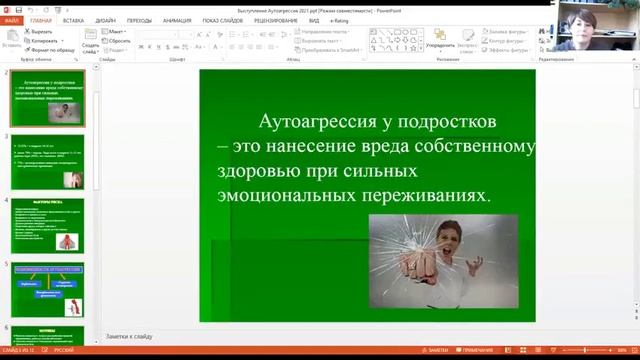Image resolution: width=640 pixels, height=360 pixels.
Task: Open Заливка фигуры fill dropdown
Action: coord(505,31)
